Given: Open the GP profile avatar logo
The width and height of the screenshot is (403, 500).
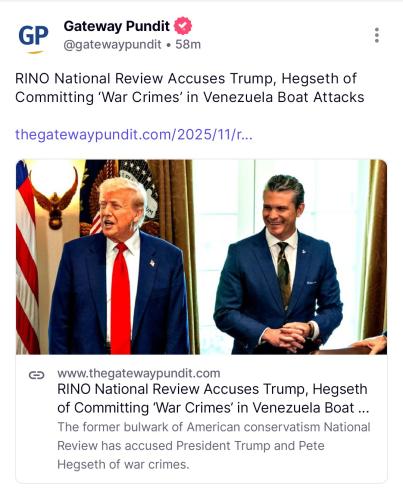Looking at the screenshot, I should (33, 37).
